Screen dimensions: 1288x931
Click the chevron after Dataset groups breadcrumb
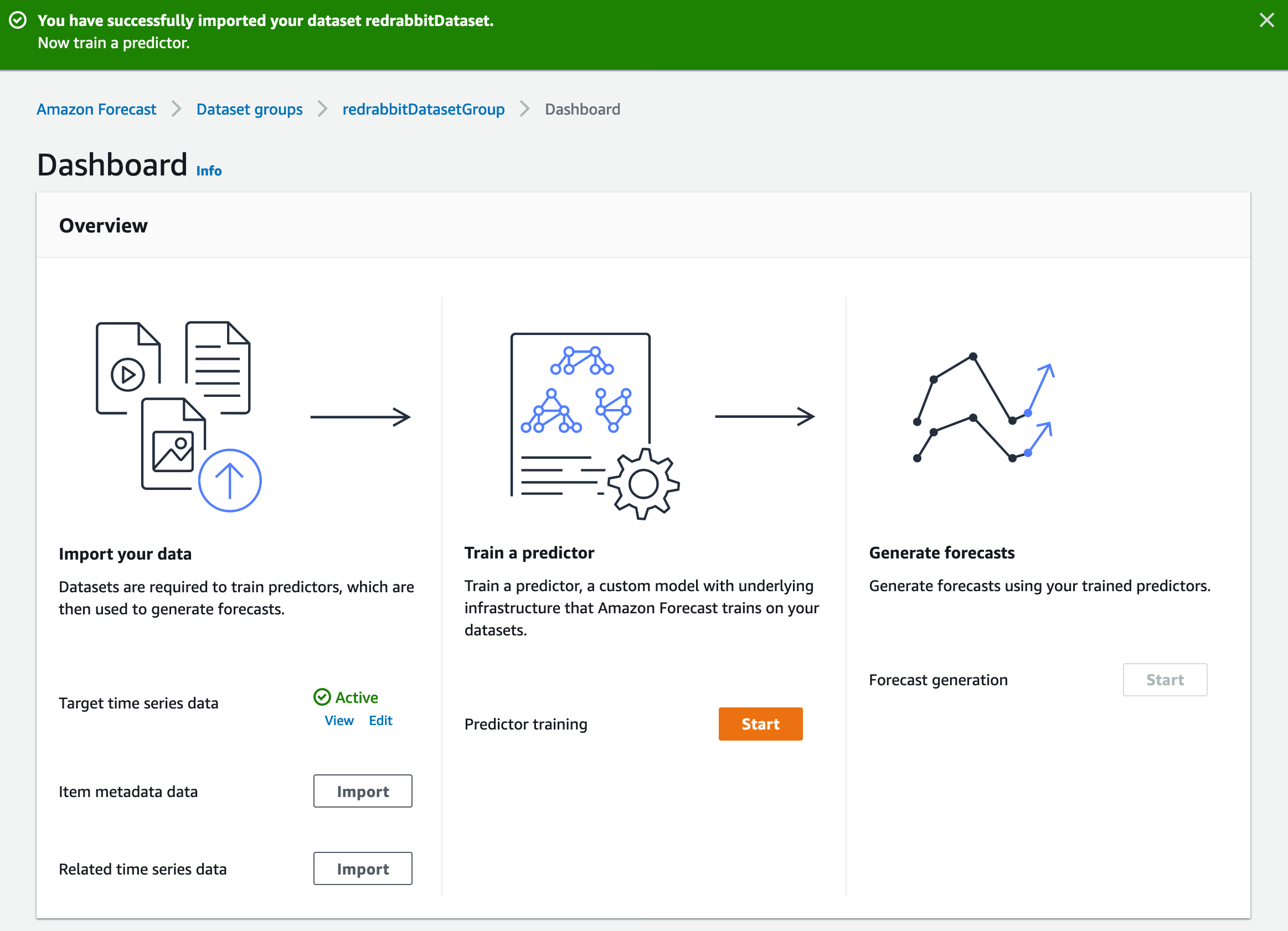(323, 108)
